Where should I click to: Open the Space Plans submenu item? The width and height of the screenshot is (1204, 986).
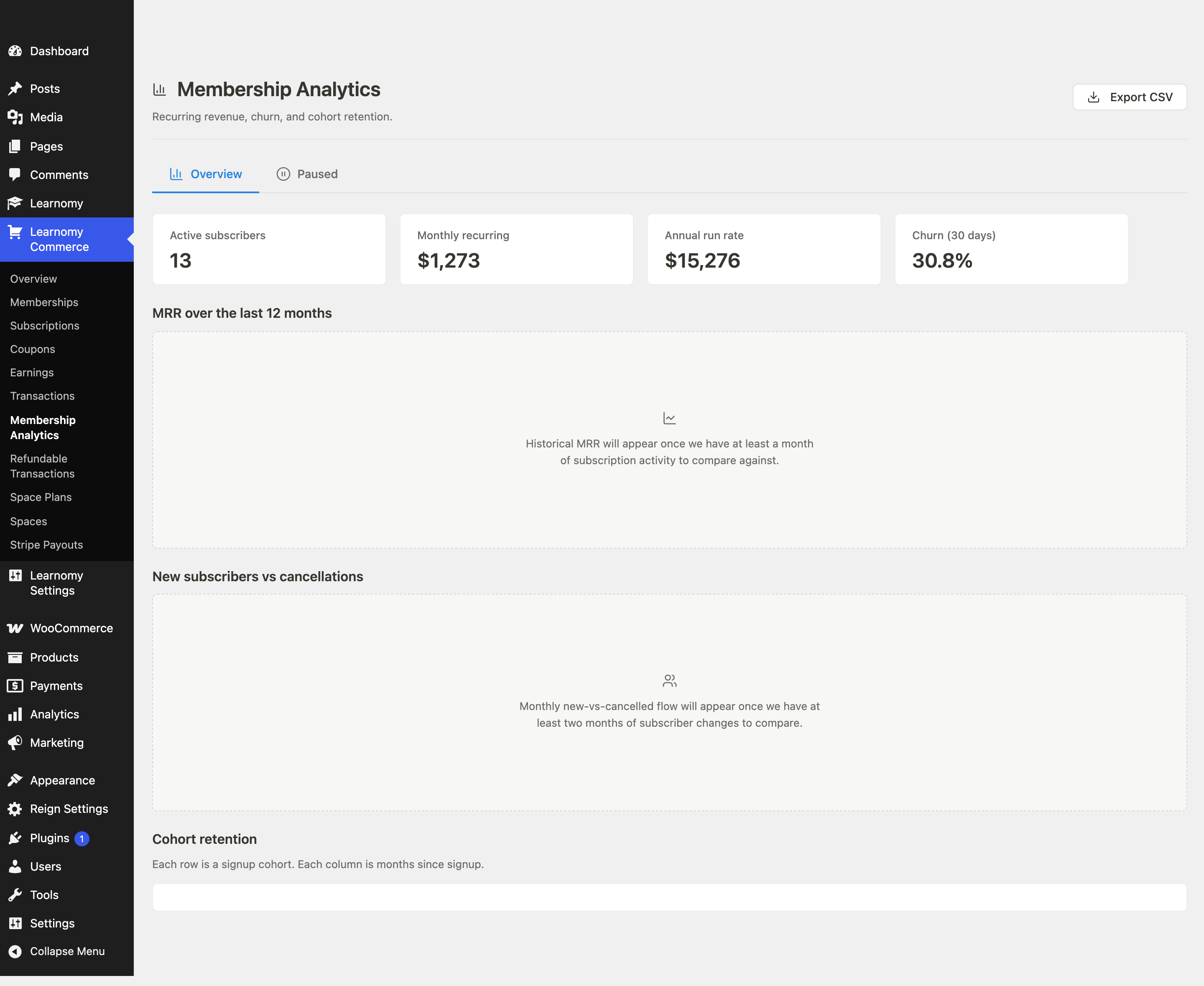coord(41,497)
